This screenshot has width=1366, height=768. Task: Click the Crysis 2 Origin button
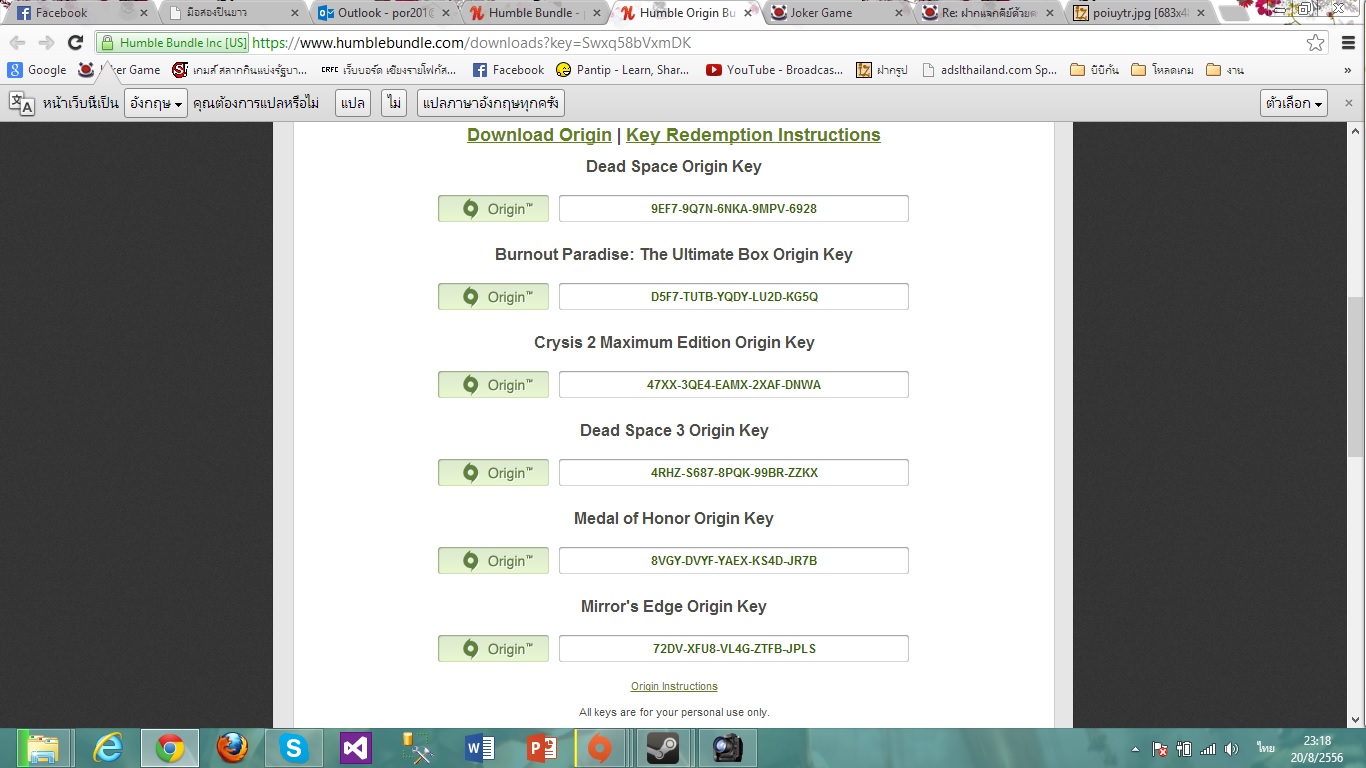[x=493, y=385]
